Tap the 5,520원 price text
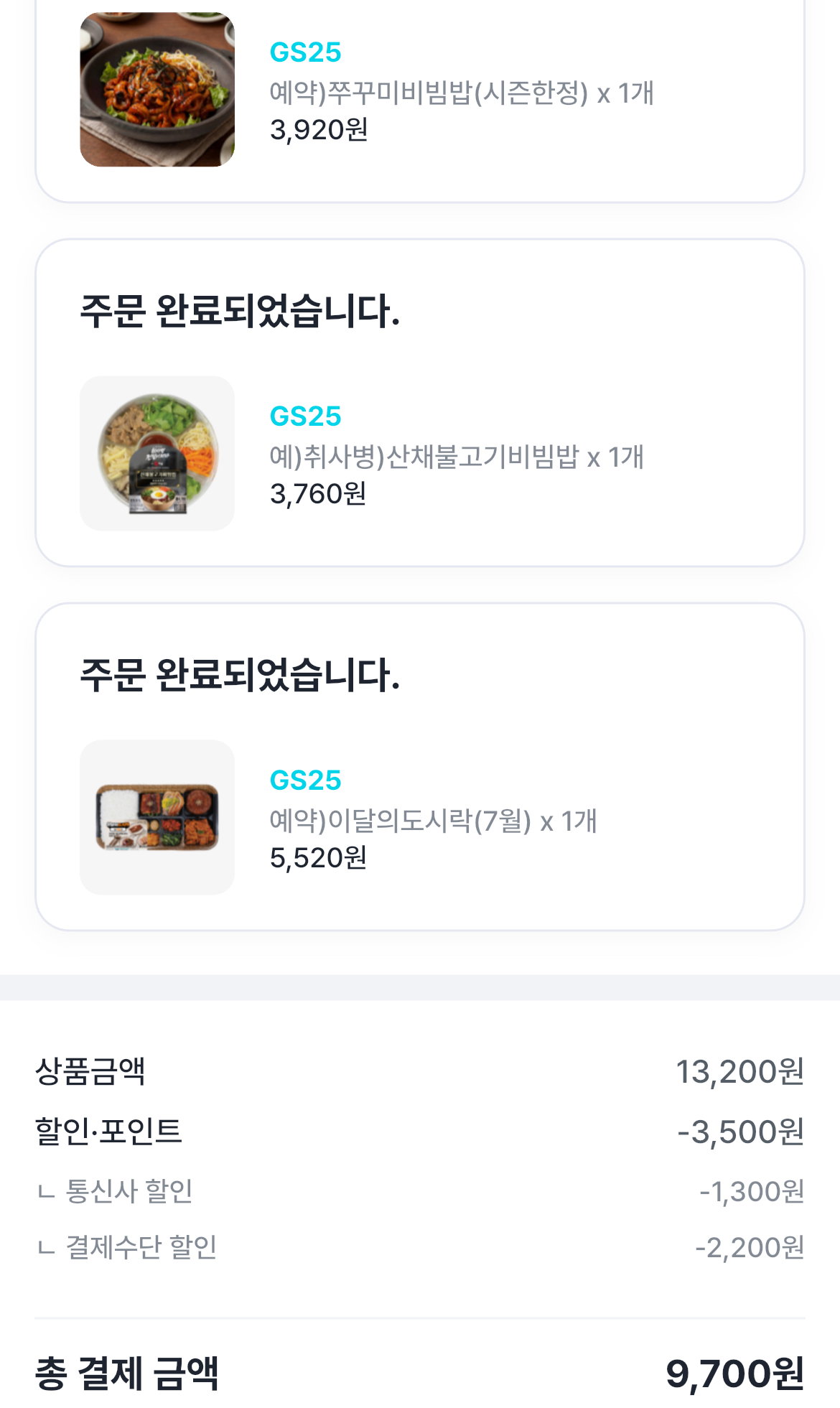The height and width of the screenshot is (1408, 840). pyautogui.click(x=318, y=858)
